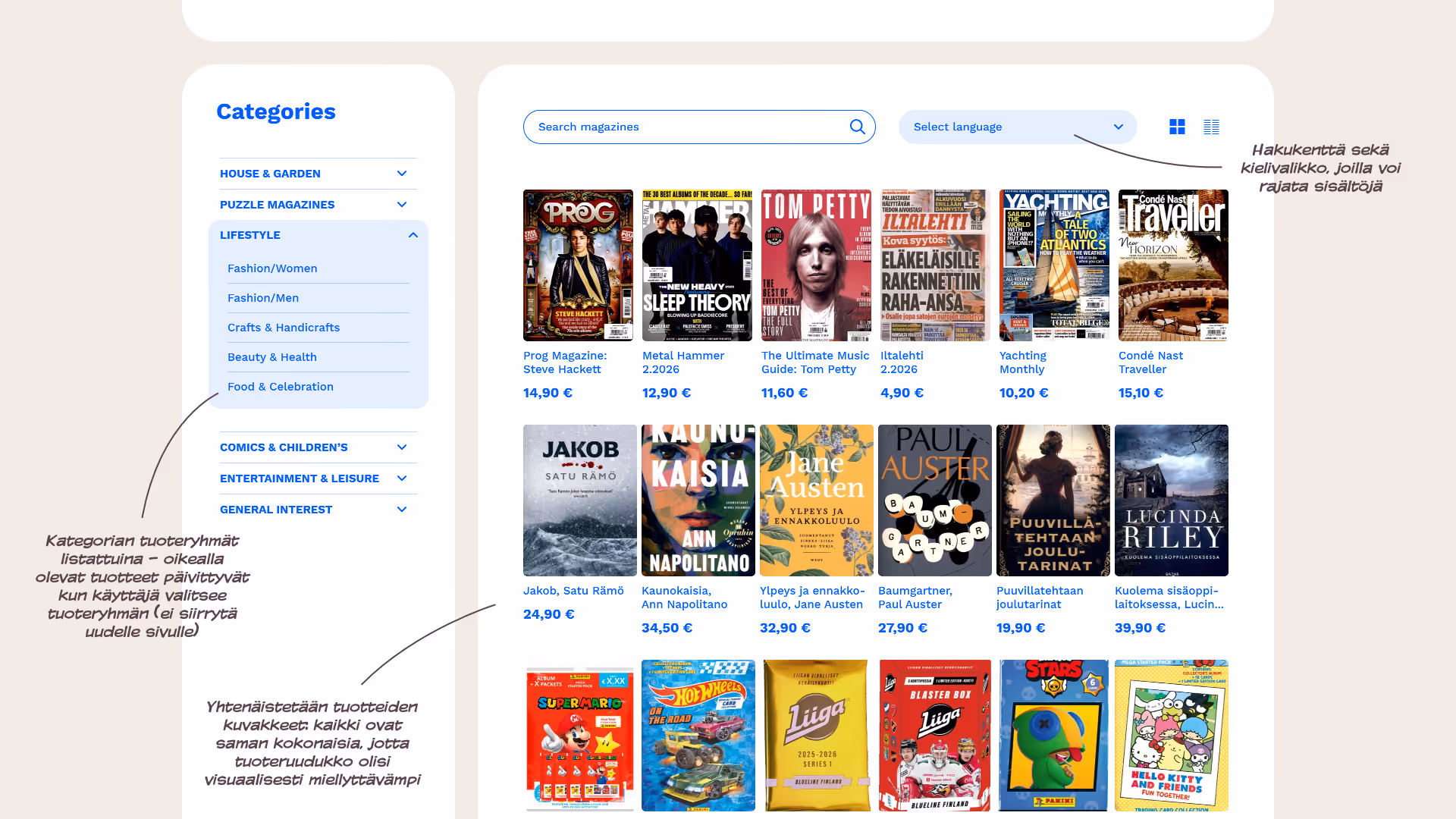The height and width of the screenshot is (819, 1456).
Task: Click the 11,60 € price
Action: (784, 393)
